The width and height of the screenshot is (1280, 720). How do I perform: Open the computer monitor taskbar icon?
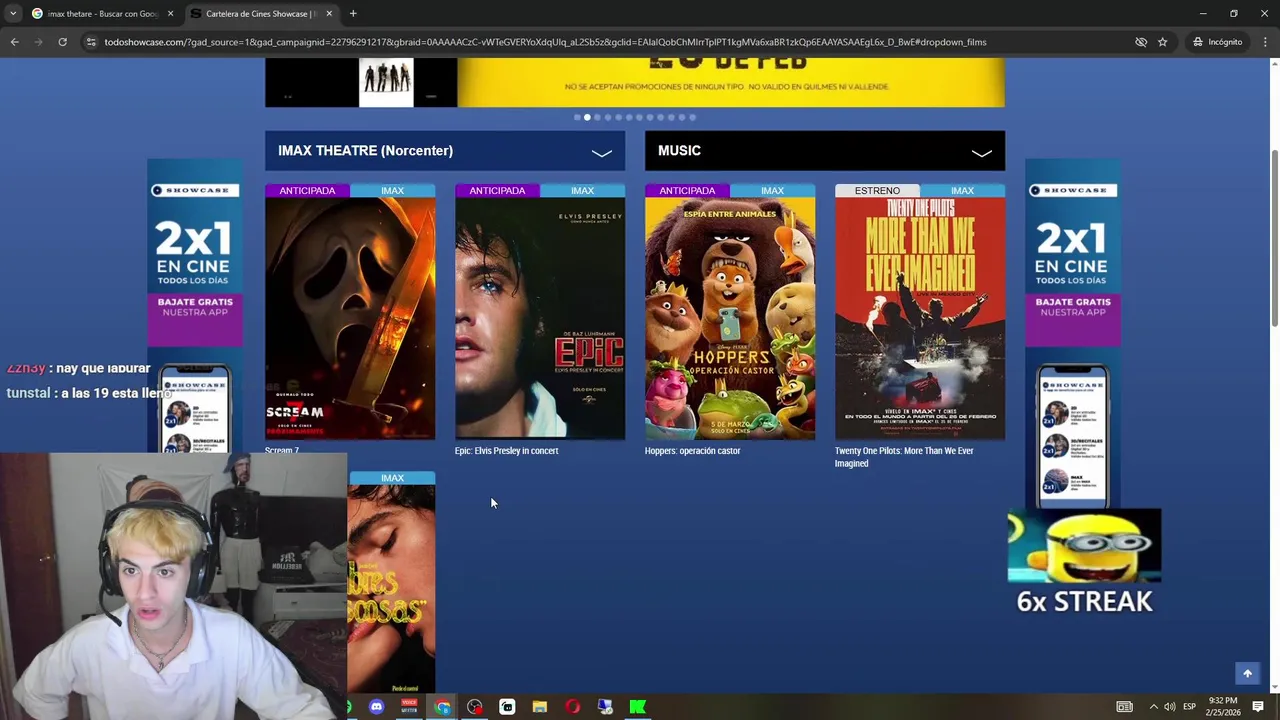[x=605, y=707]
